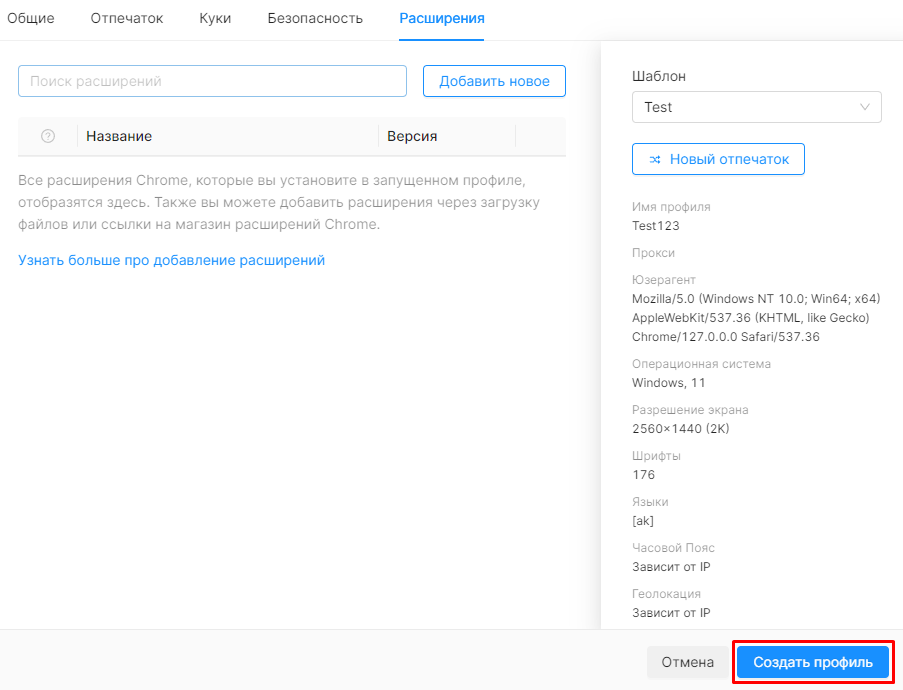Select the Расширения tab

click(442, 18)
